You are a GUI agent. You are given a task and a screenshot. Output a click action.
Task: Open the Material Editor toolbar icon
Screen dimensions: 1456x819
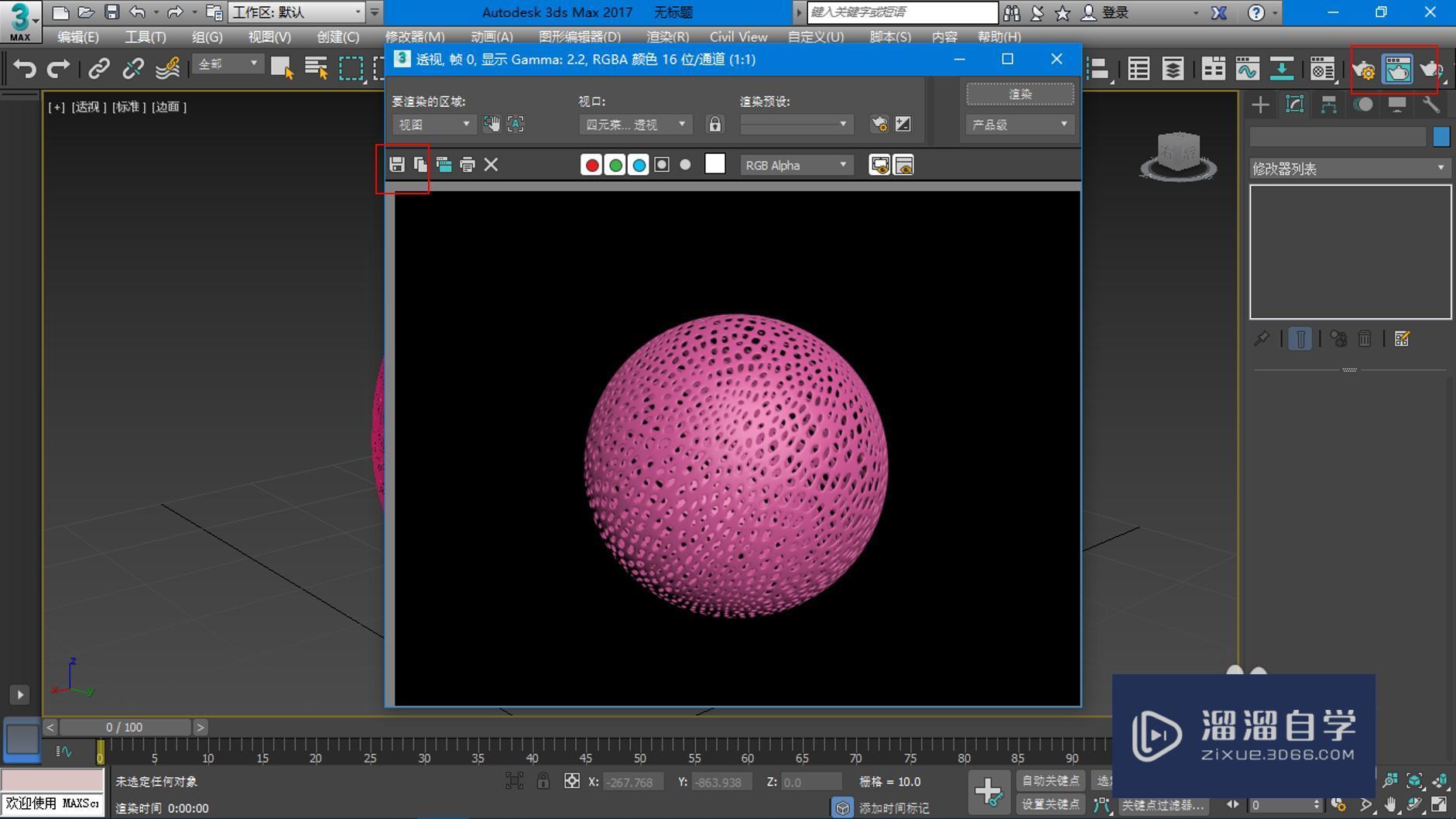(x=1322, y=70)
